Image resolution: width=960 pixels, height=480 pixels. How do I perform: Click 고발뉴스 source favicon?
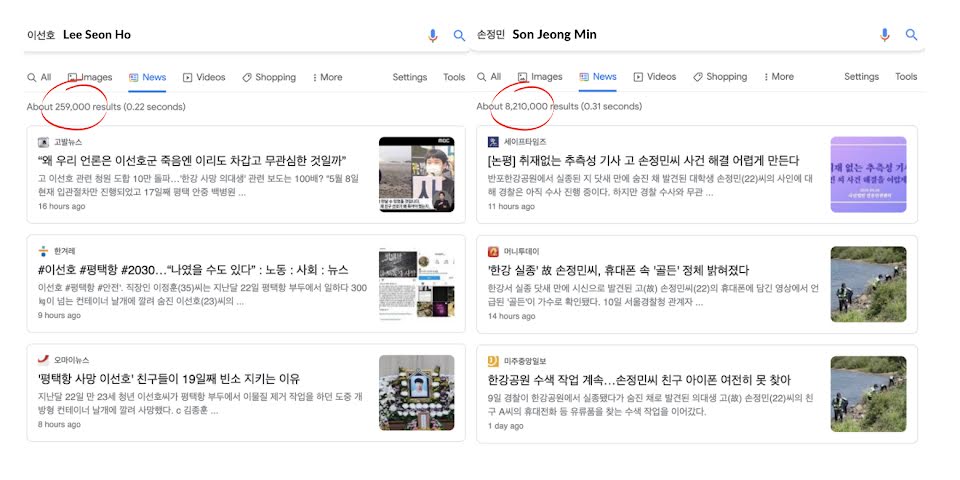pyautogui.click(x=43, y=142)
